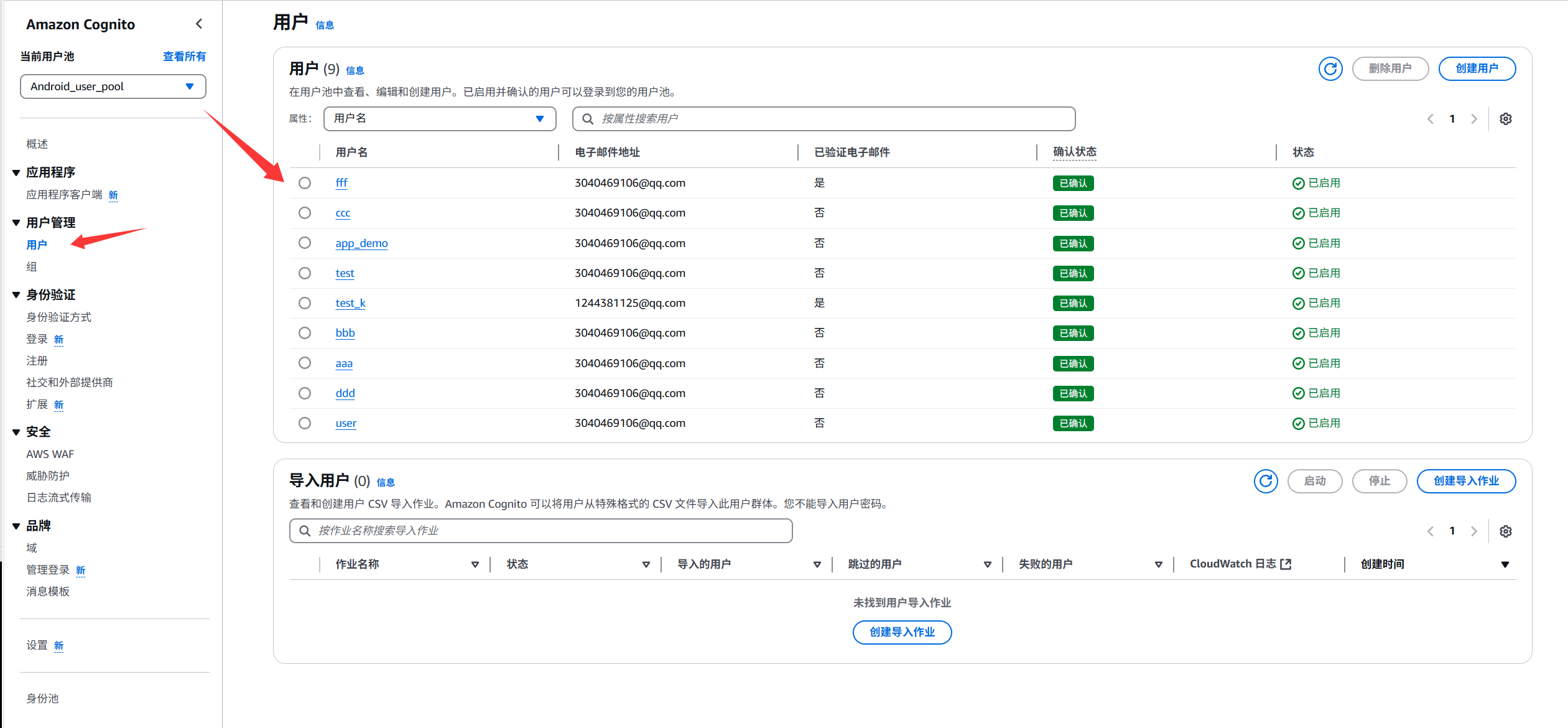Open 应用程序客户端 in sidebar
Screen dimensions: 1568x728
coord(64,195)
